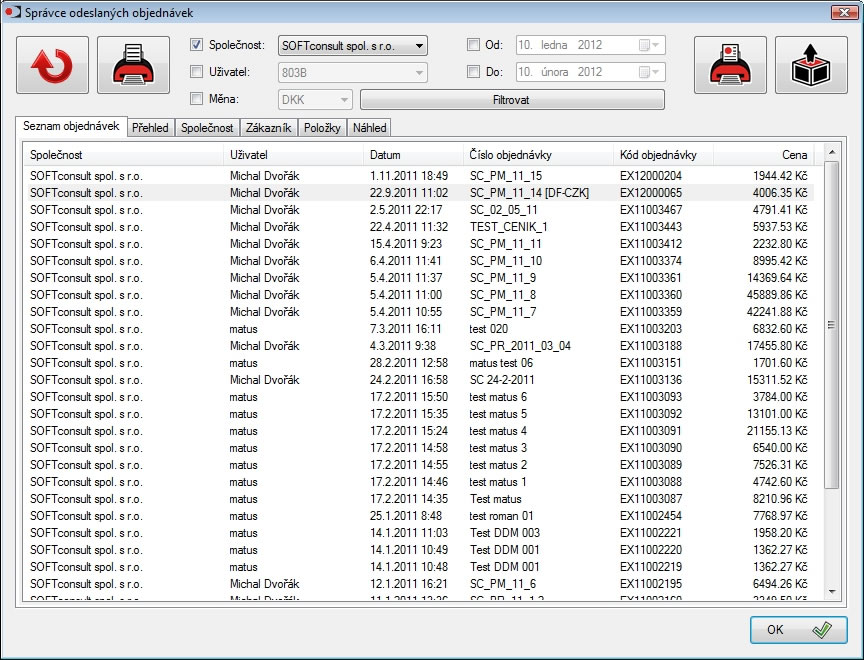The image size is (864, 660).
Task: Expand the SOFTconsult company dropdown
Action: pyautogui.click(x=419, y=45)
